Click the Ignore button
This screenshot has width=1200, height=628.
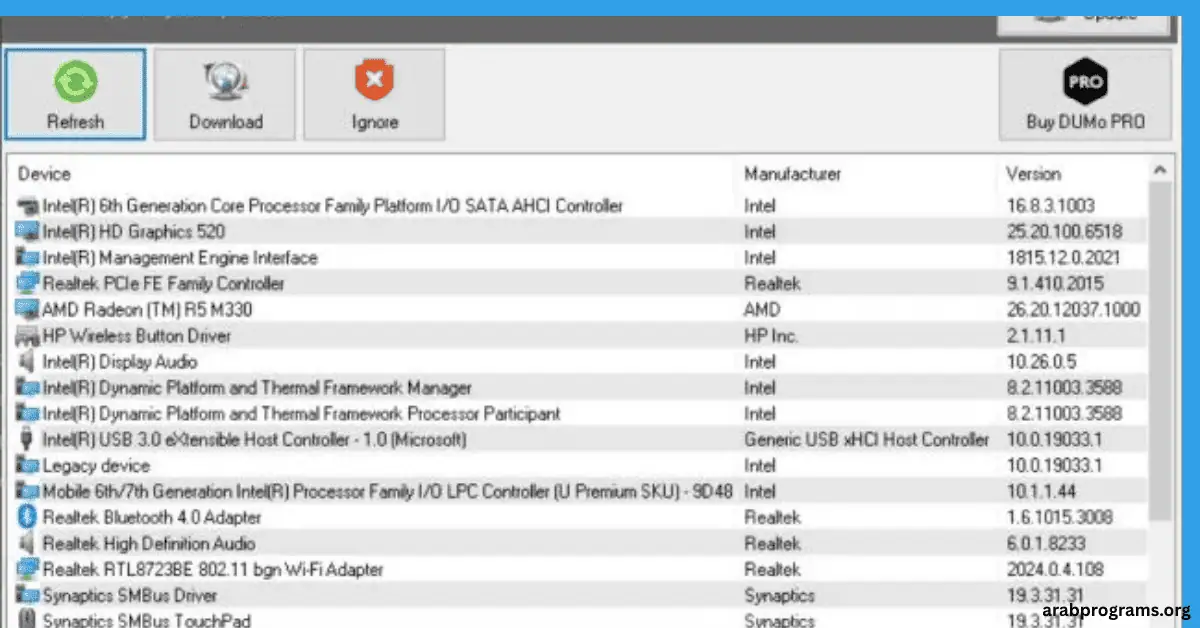point(375,94)
